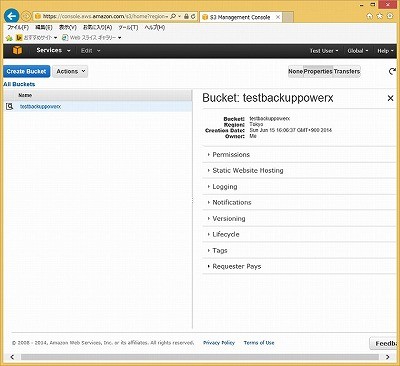Click the browser address bar URL field
The width and height of the screenshot is (400, 366).
click(x=105, y=16)
